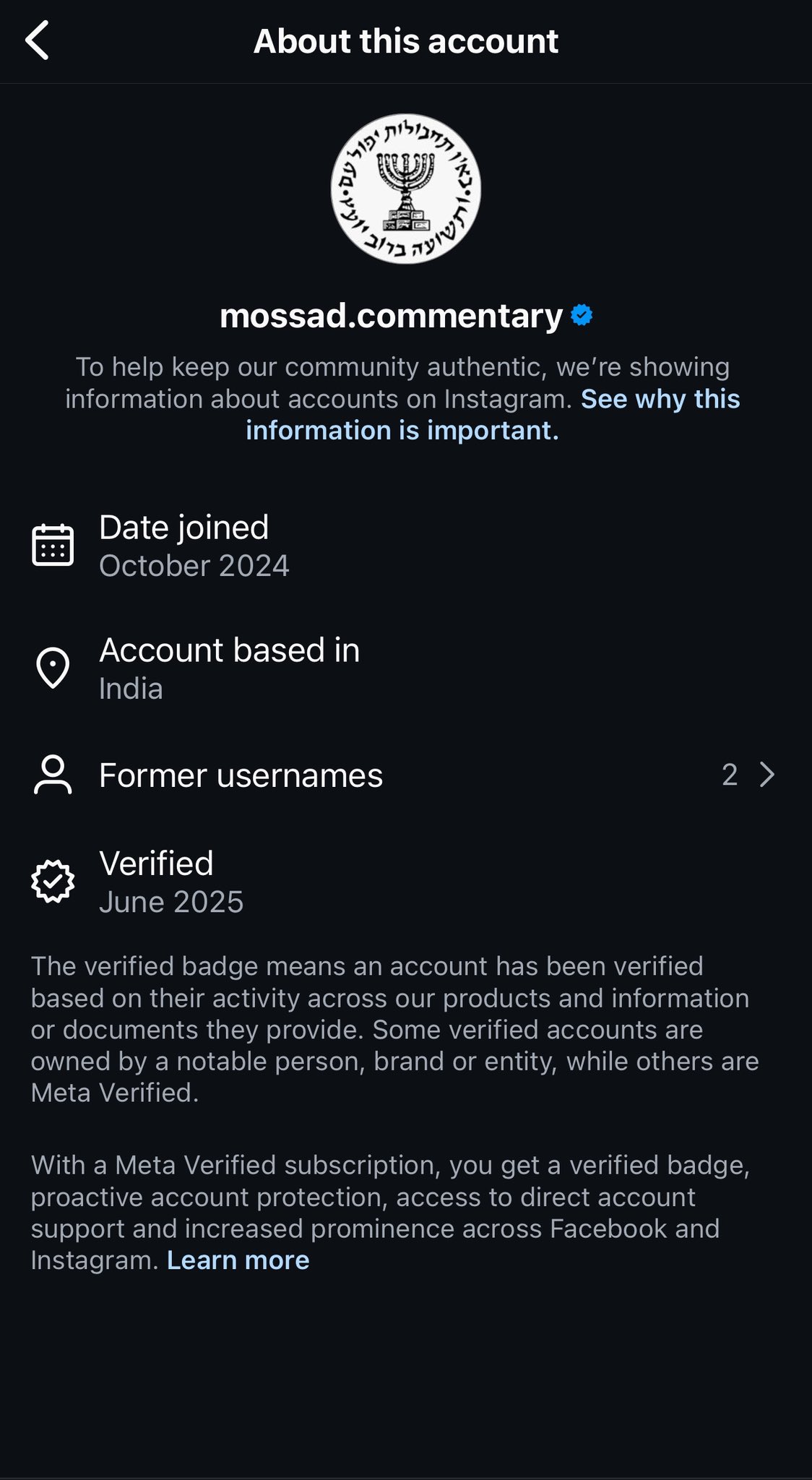Image resolution: width=812 pixels, height=1480 pixels.
Task: Open the Former usernames row
Action: [x=241, y=775]
